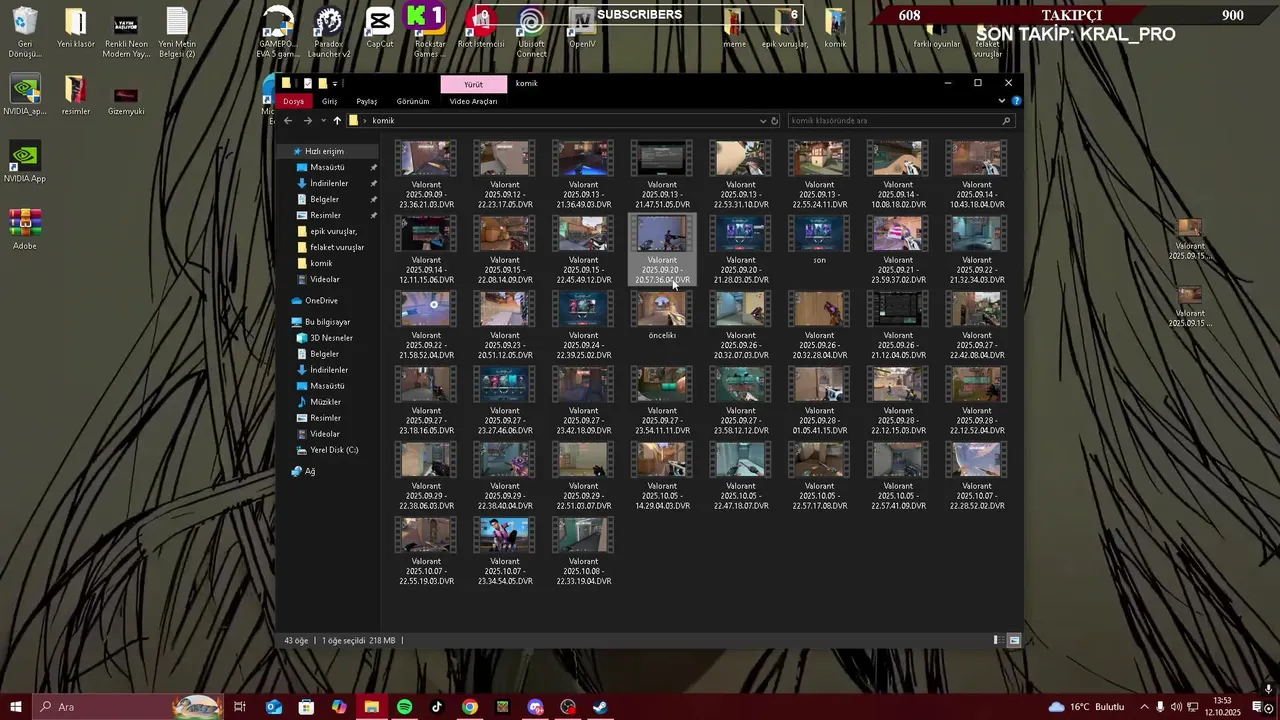Screen dimensions: 1280x720
Task: Click the taskbar clock showing 13:53
Action: click(x=1222, y=707)
